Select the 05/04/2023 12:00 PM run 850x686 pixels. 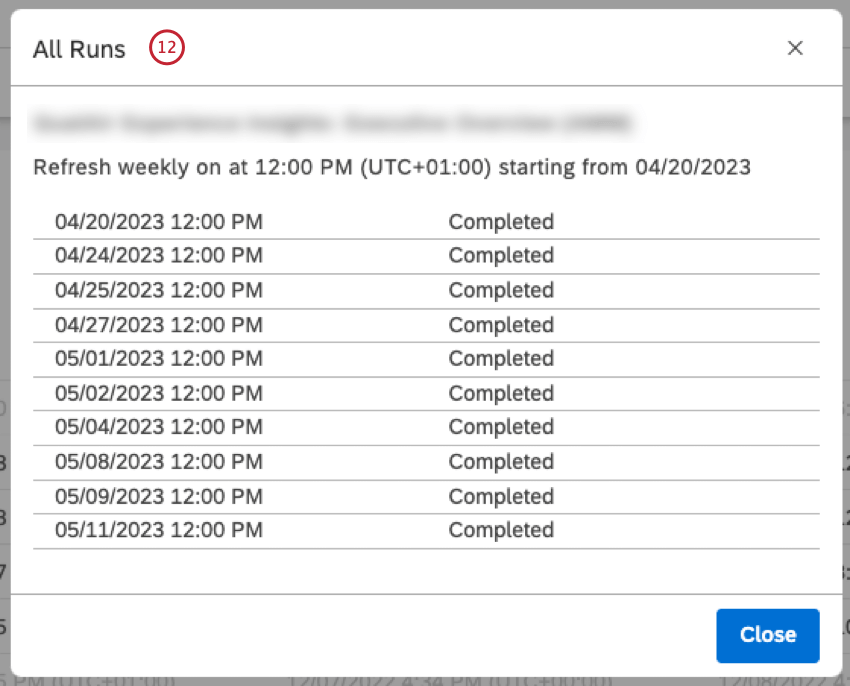(x=159, y=427)
